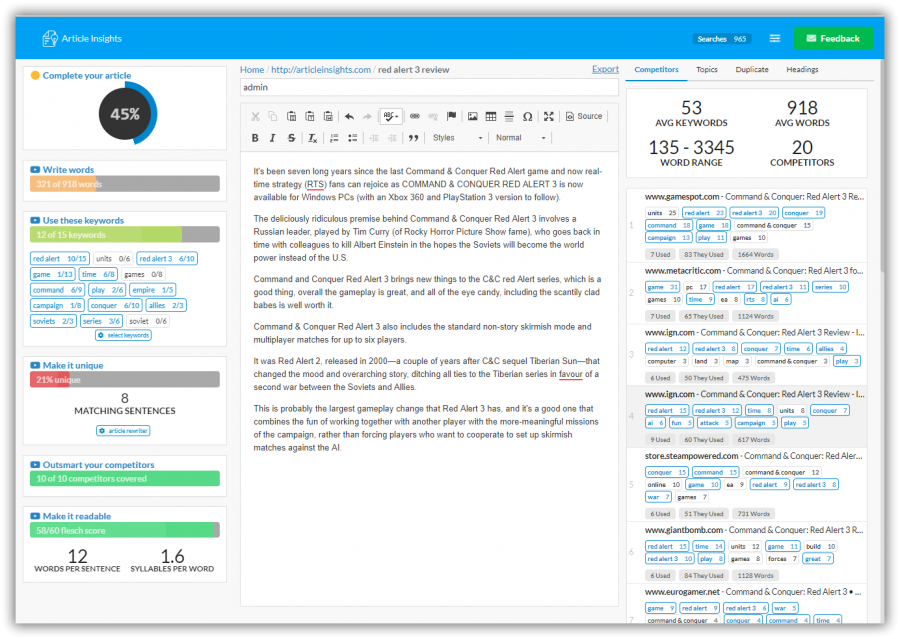Click the 'select keywords' button
This screenshot has width=900, height=639.
coord(123,335)
